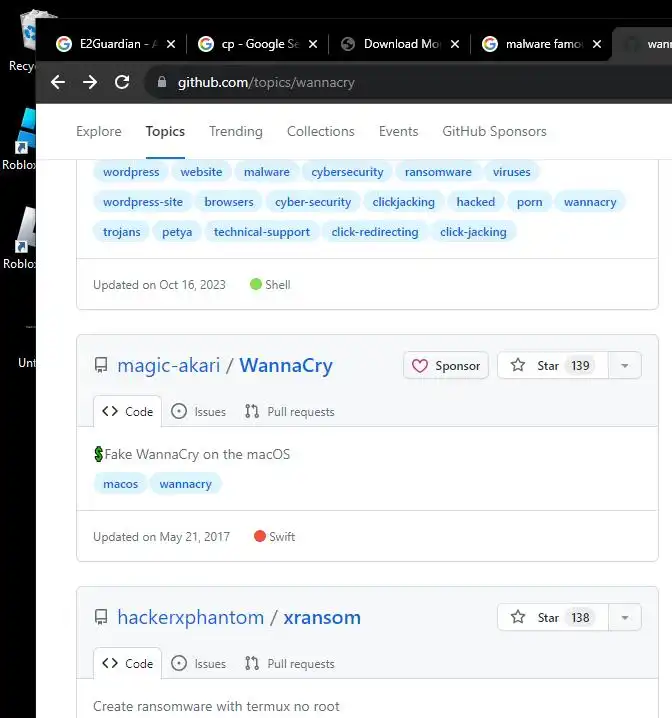Select the viruses topic tag
This screenshot has height=718, width=672.
511,172
